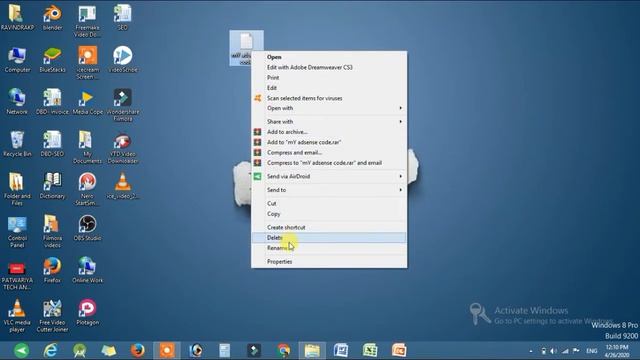Click the ENG language indicator

point(591,351)
